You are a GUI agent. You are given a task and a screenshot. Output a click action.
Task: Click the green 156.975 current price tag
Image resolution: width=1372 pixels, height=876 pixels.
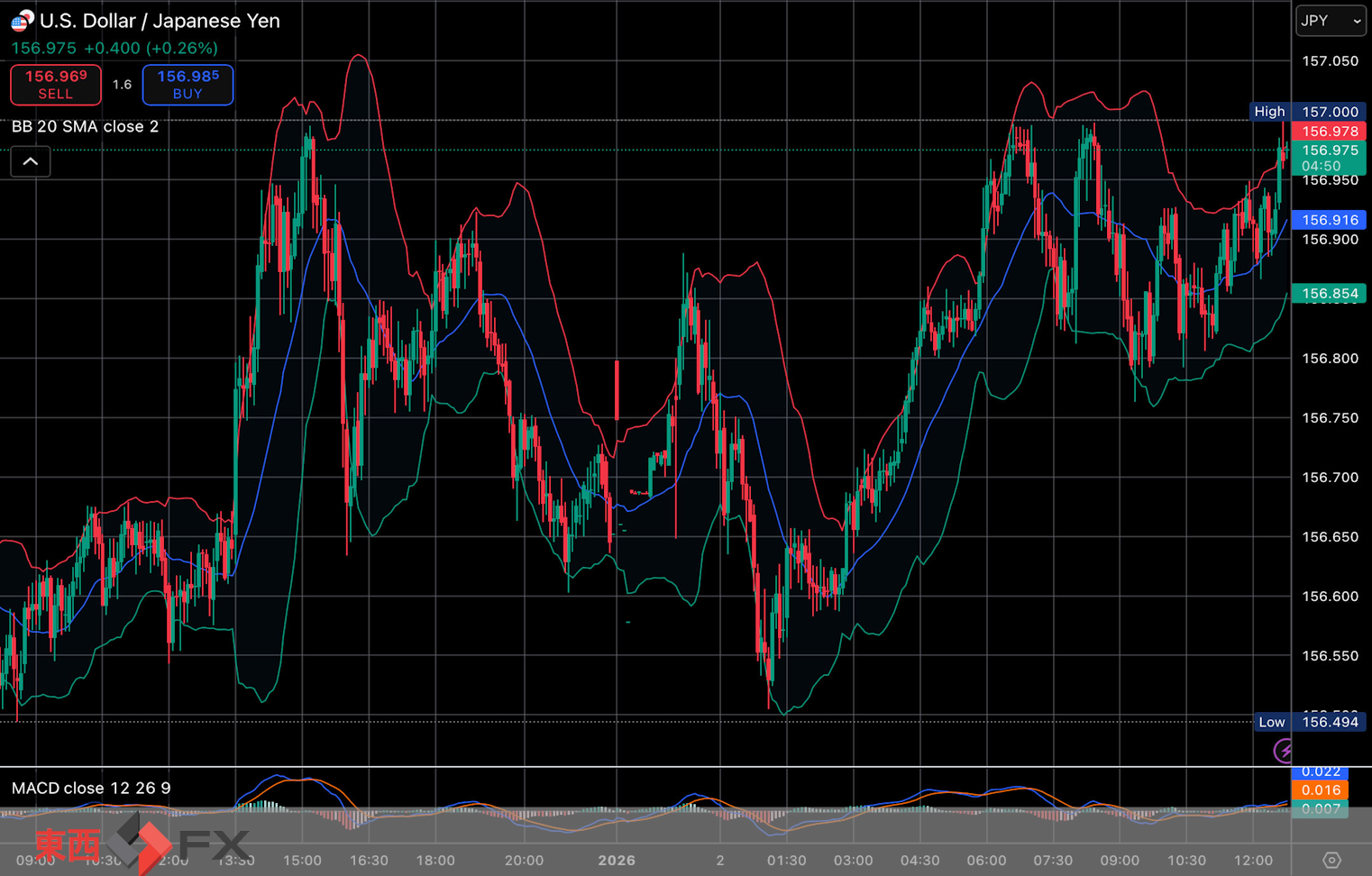(1329, 157)
